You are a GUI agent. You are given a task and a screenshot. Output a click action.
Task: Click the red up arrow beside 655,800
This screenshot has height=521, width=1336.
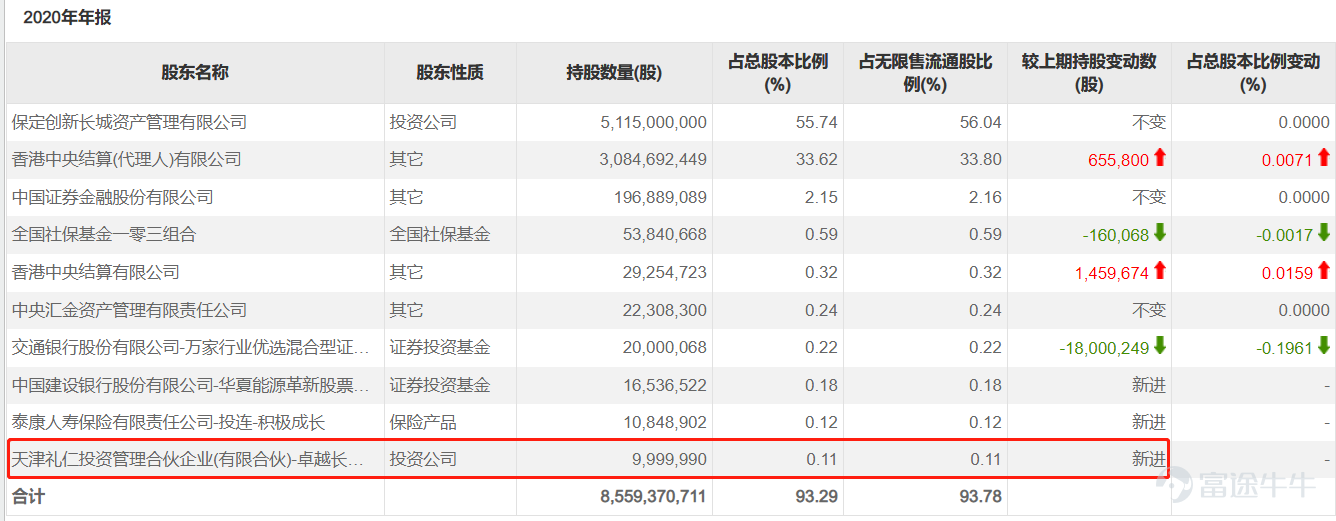point(1159,158)
